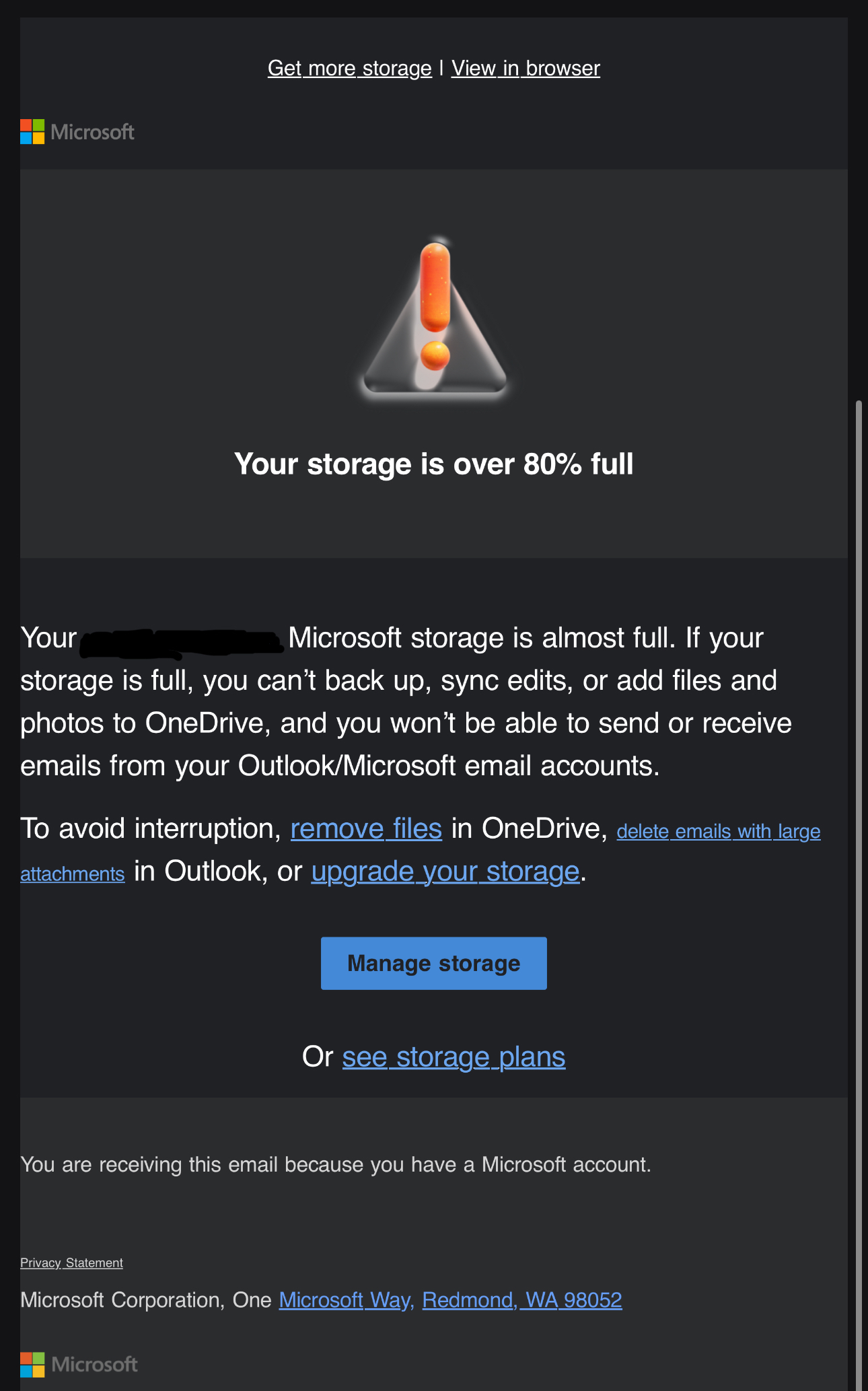Click the vertical scrollbar thumb on the right
This screenshot has height=1391, width=868.
858,895
